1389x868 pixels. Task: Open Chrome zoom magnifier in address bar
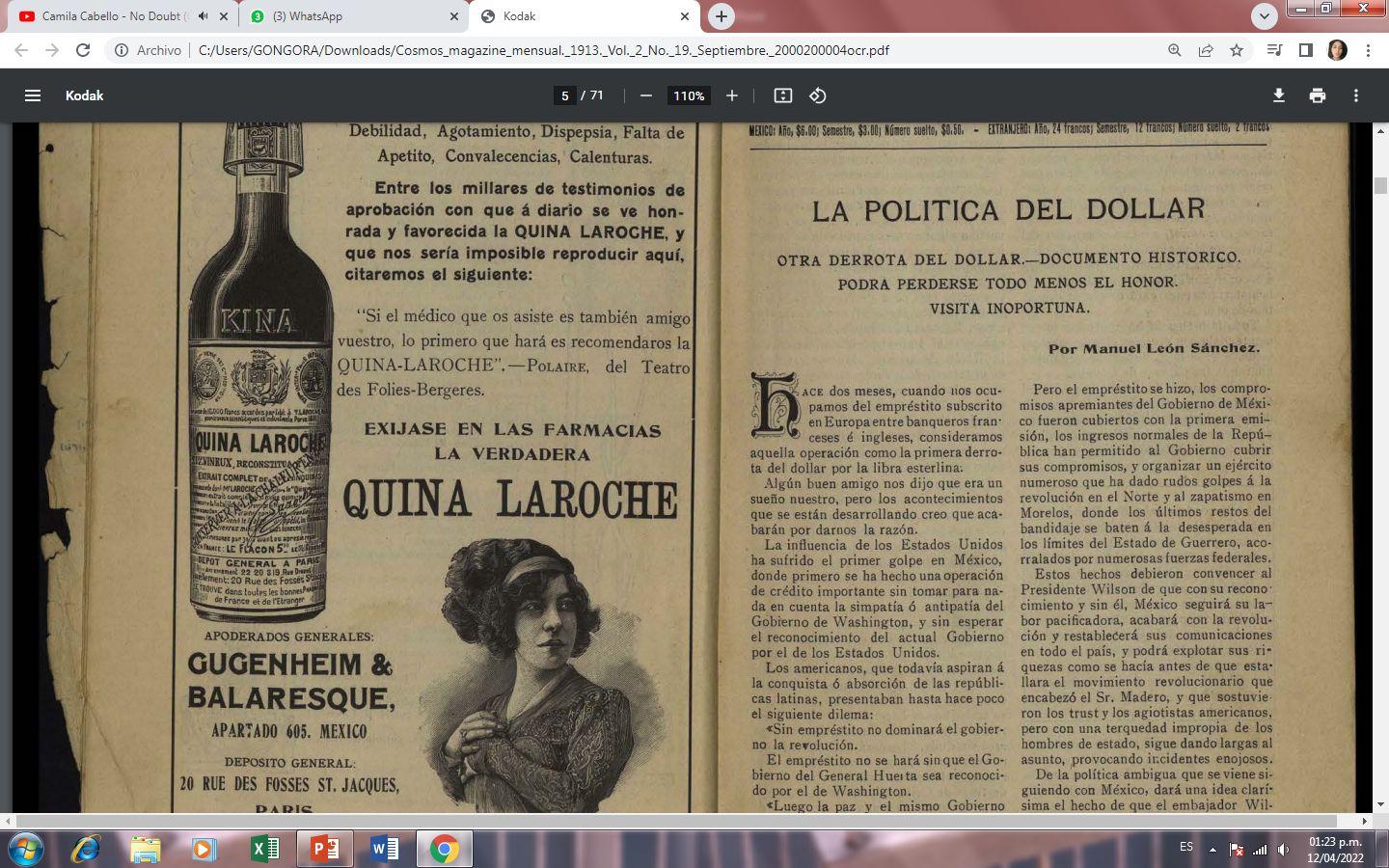[x=1175, y=50]
